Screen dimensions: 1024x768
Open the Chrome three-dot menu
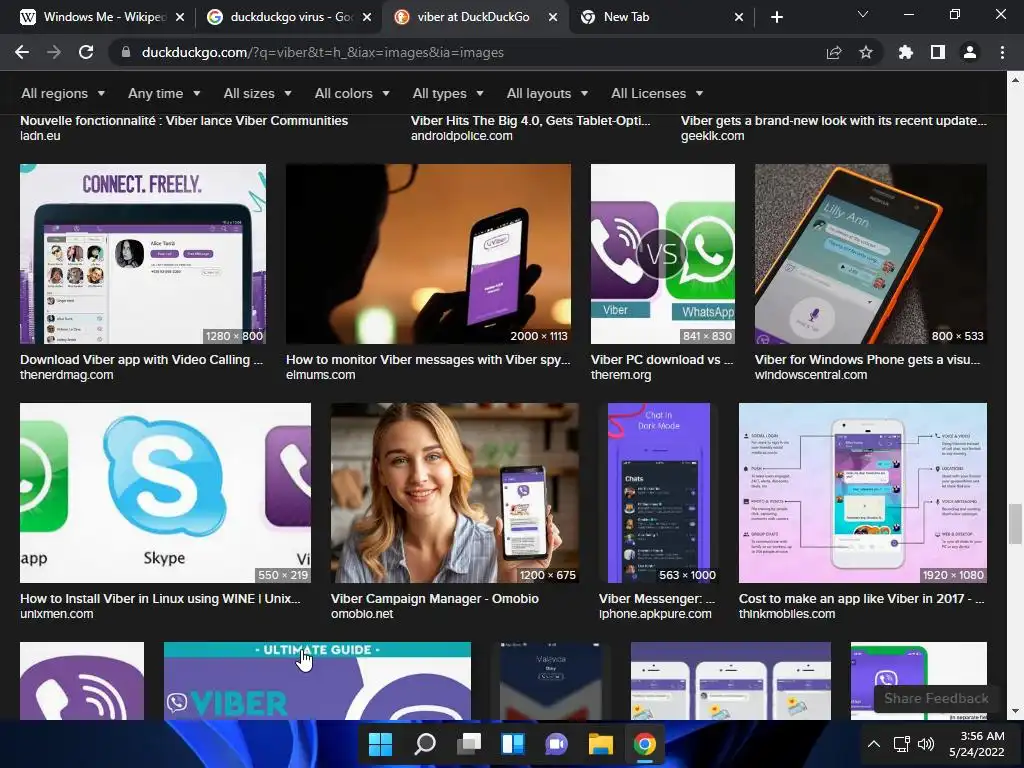tap(1002, 52)
